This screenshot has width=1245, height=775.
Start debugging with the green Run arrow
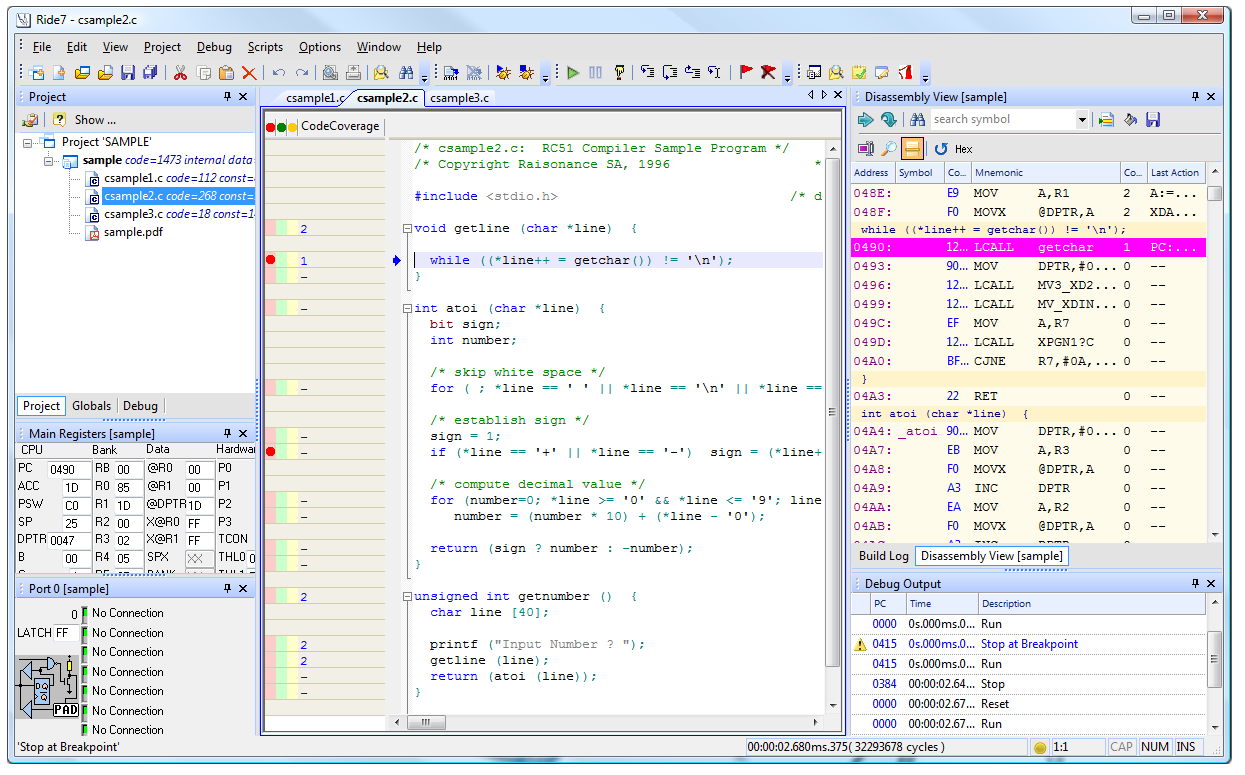(573, 72)
